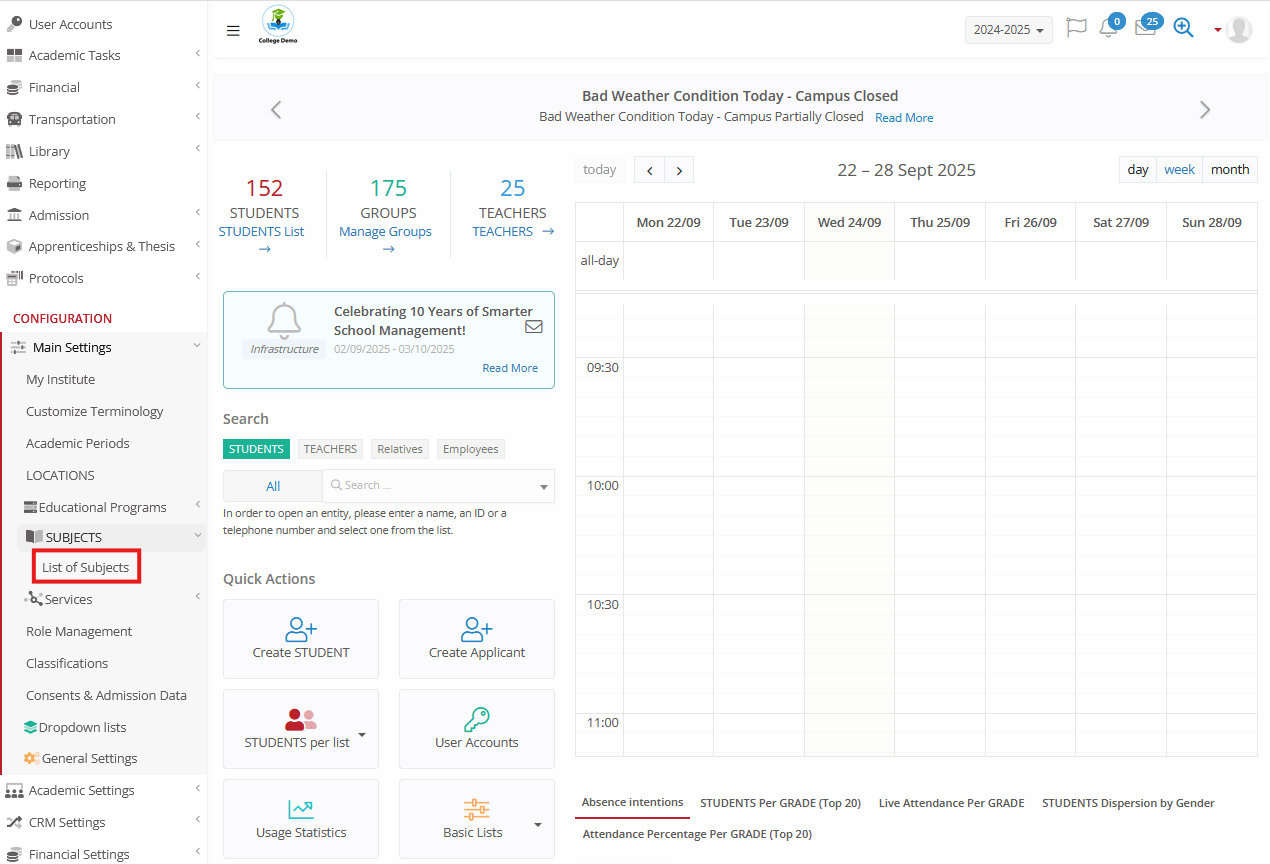Click the calendar today button
Viewport: 1270px width, 864px height.
(600, 170)
